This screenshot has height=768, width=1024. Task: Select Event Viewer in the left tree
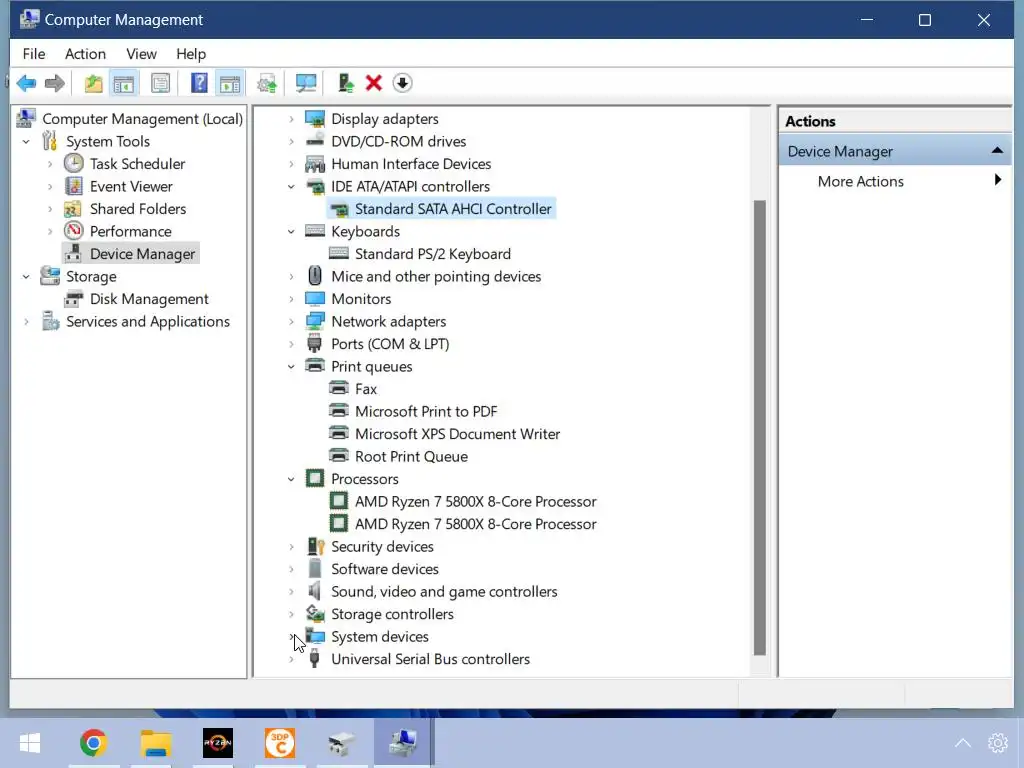coord(131,186)
